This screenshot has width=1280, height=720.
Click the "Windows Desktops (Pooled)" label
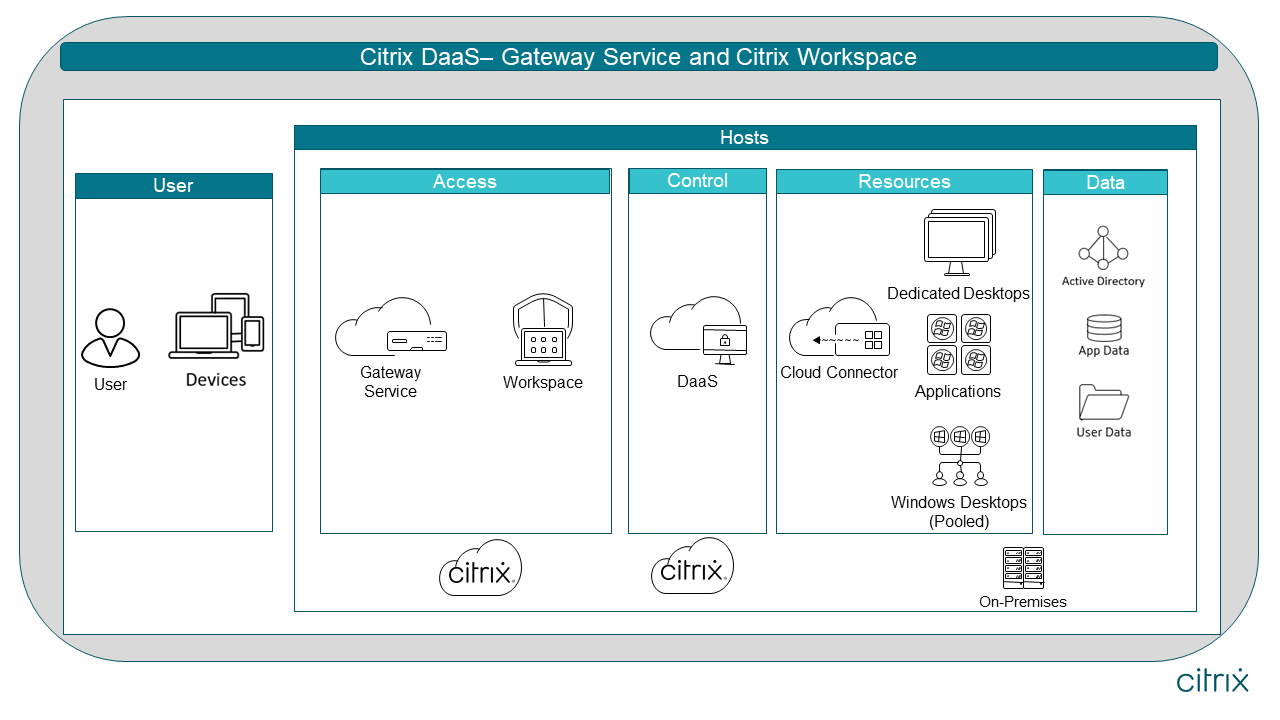click(x=959, y=512)
